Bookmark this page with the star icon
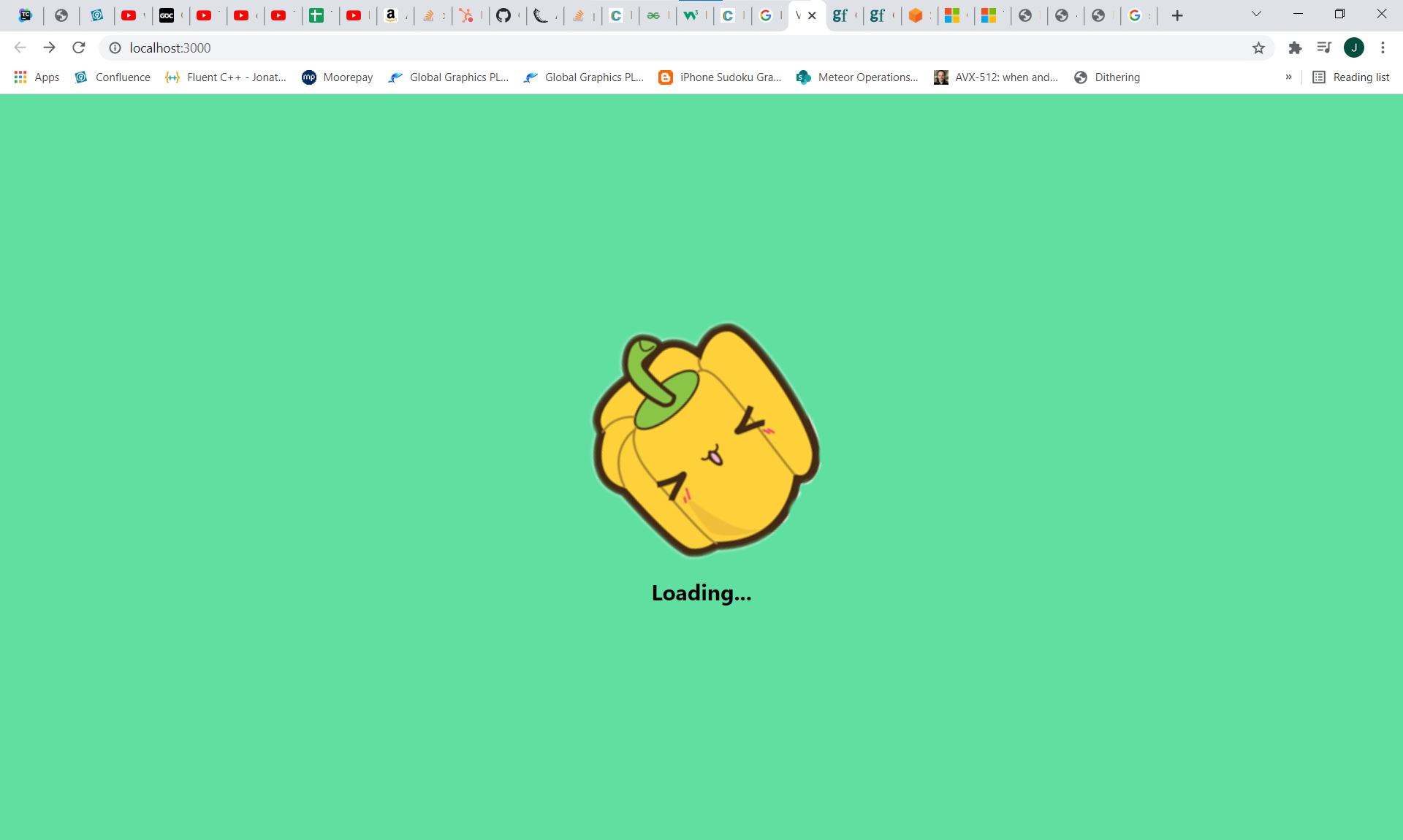The width and height of the screenshot is (1403, 840). click(1258, 48)
